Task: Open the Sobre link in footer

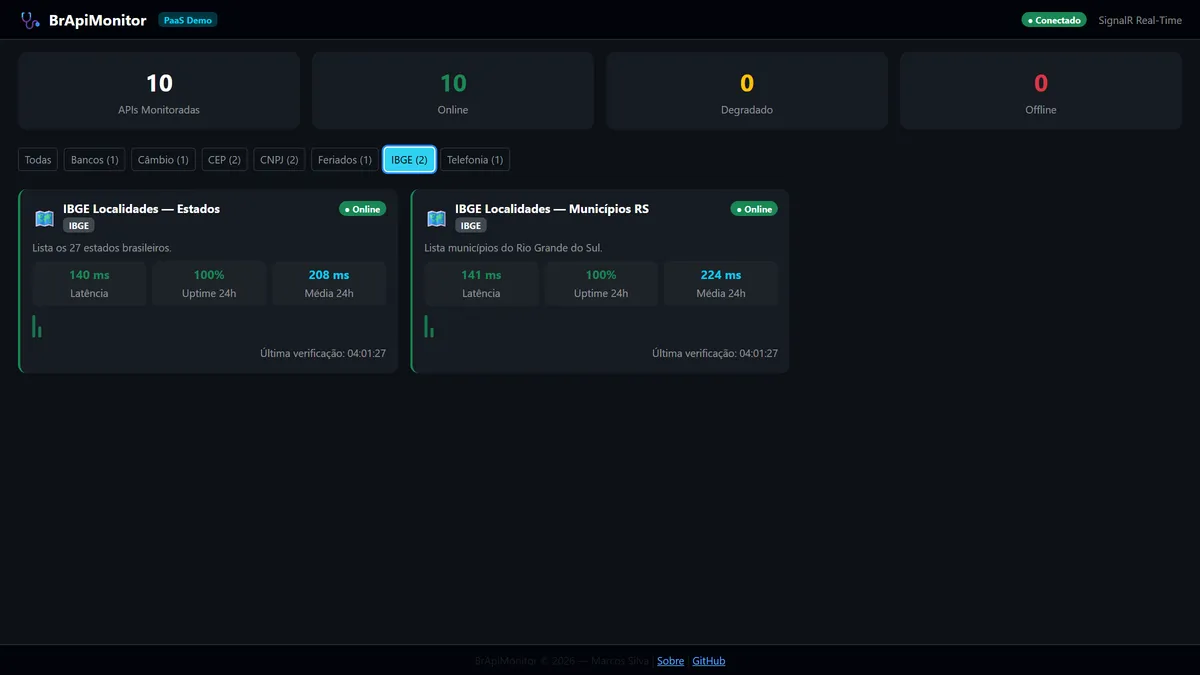Action: [670, 661]
